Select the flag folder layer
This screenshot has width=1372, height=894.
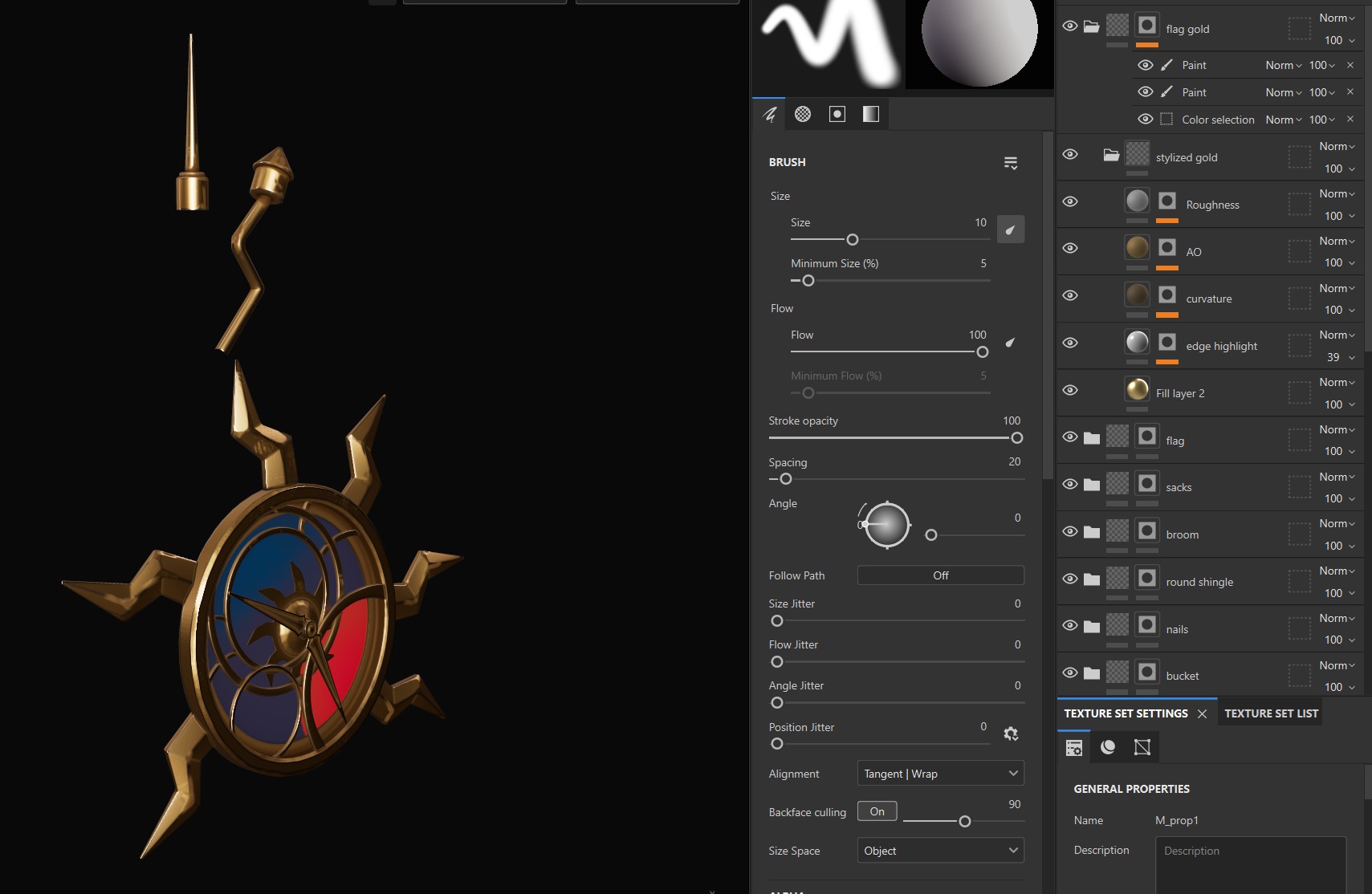click(x=1211, y=440)
